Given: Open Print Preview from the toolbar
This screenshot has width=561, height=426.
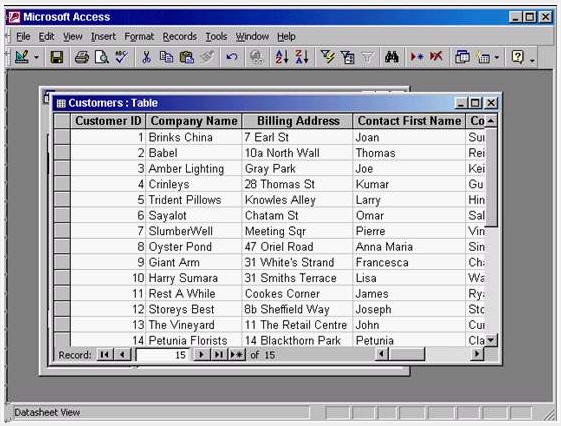Looking at the screenshot, I should (102, 57).
